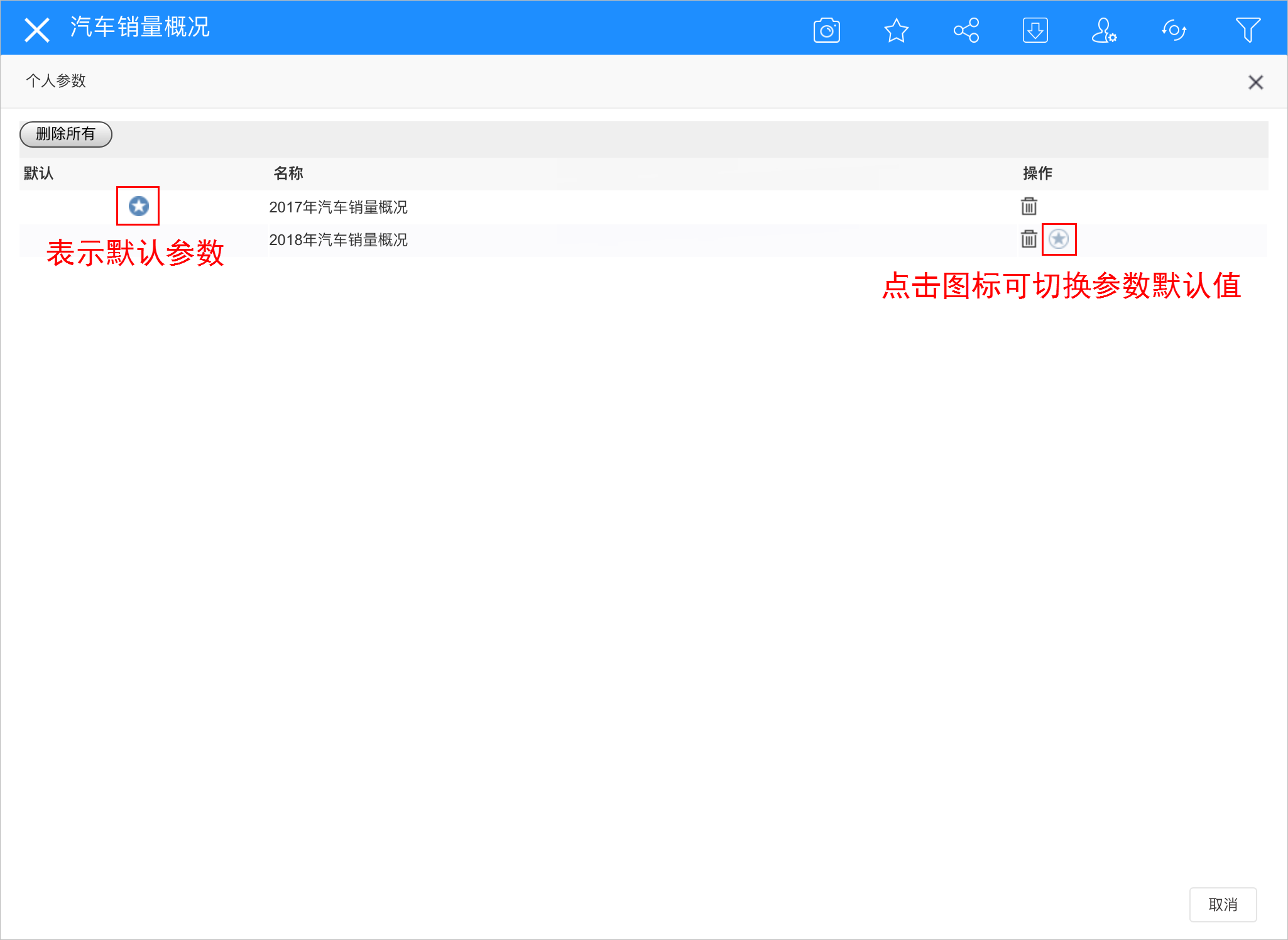Click the 名称 column header
This screenshot has width=1288, height=940.
pos(288,173)
